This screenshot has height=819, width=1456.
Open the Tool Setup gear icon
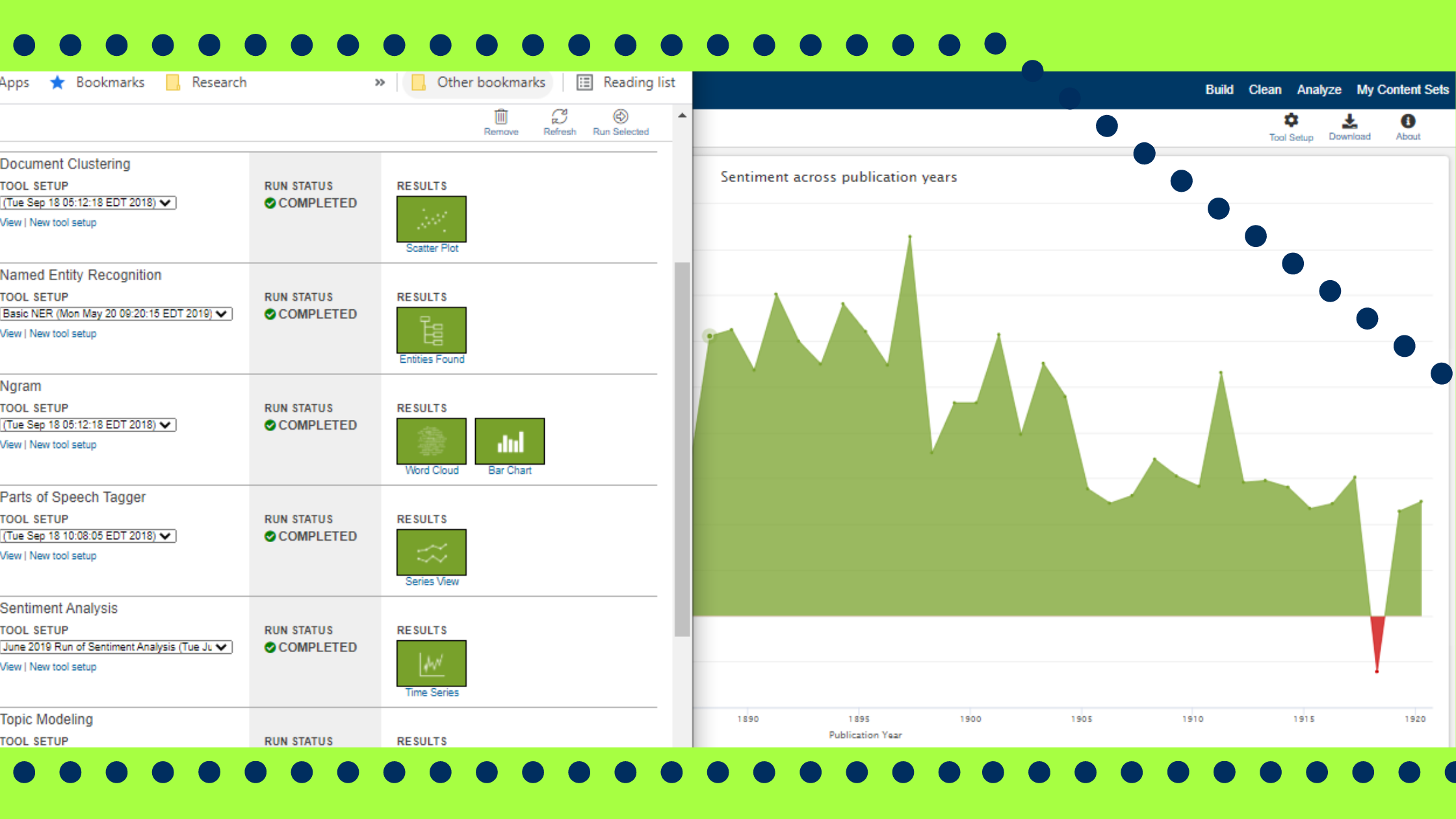tap(1291, 121)
